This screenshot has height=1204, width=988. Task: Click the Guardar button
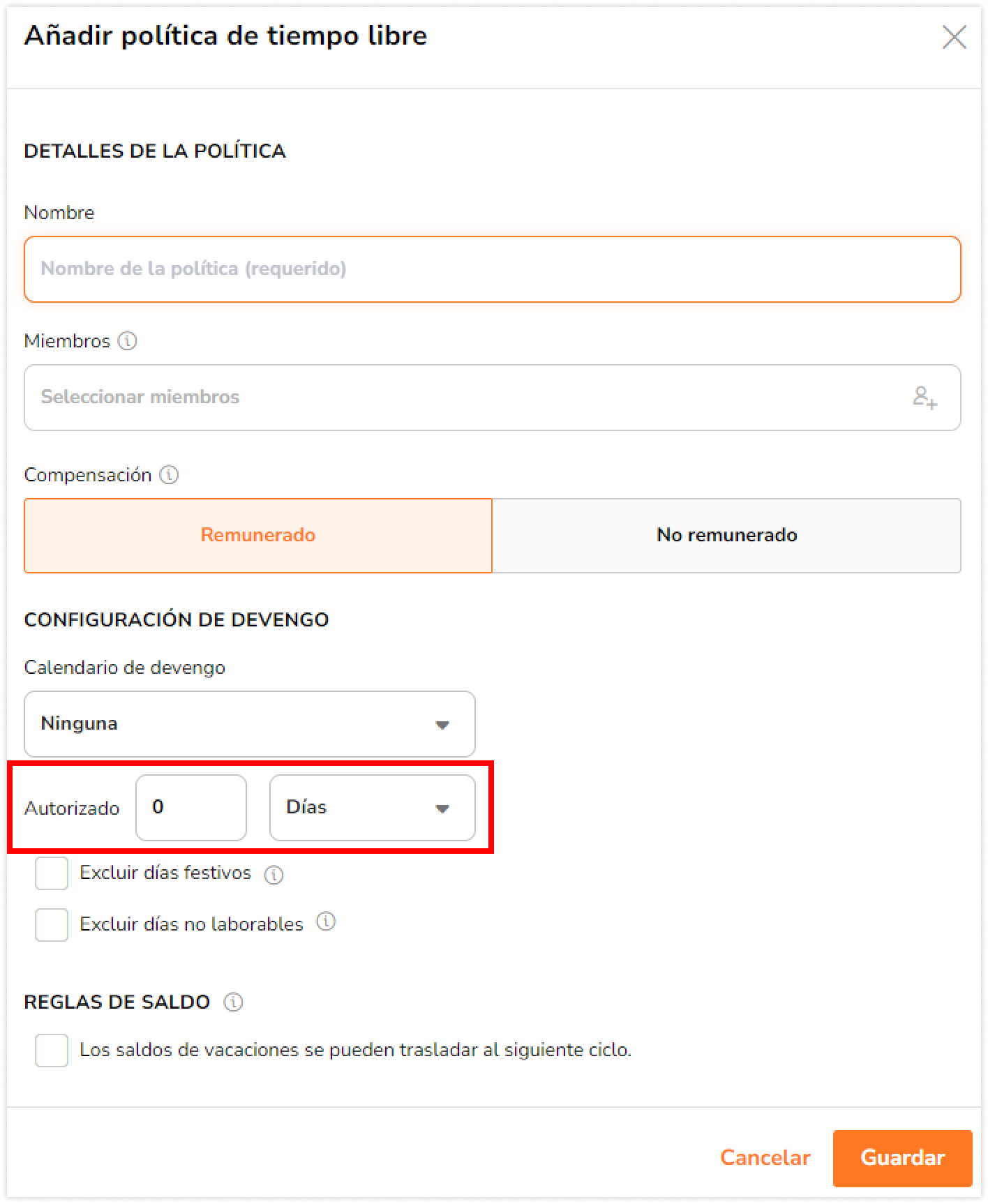[902, 1158]
